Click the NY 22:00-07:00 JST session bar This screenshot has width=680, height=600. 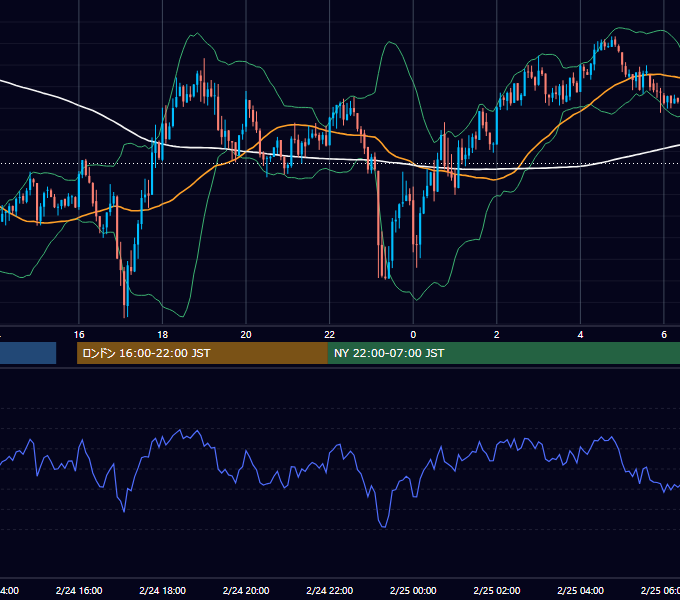(503, 353)
